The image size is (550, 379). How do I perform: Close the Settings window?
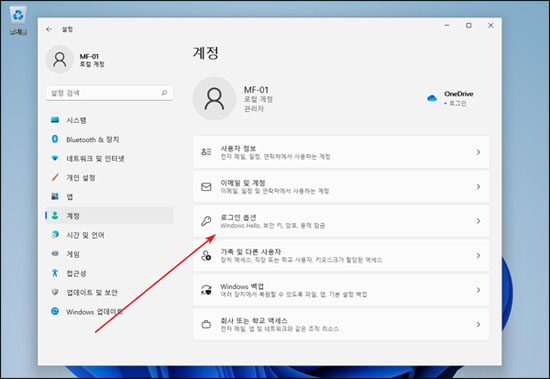coord(491,25)
